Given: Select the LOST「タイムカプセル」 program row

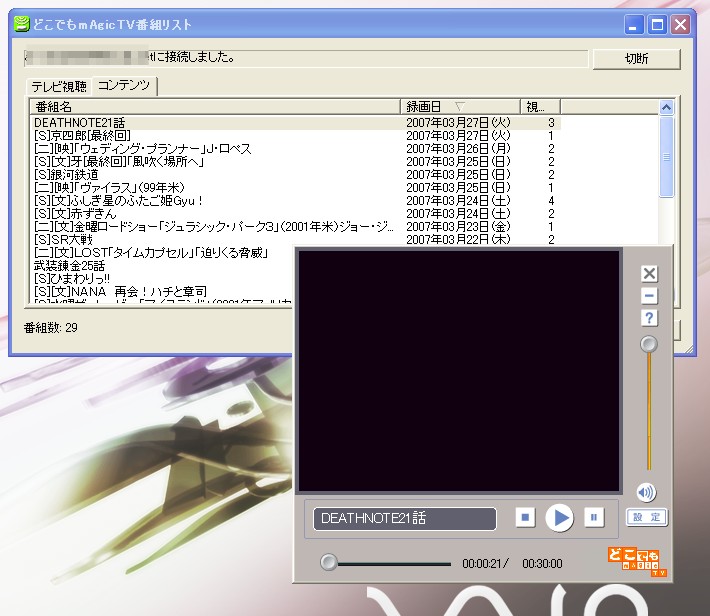Looking at the screenshot, I should click(x=163, y=252).
